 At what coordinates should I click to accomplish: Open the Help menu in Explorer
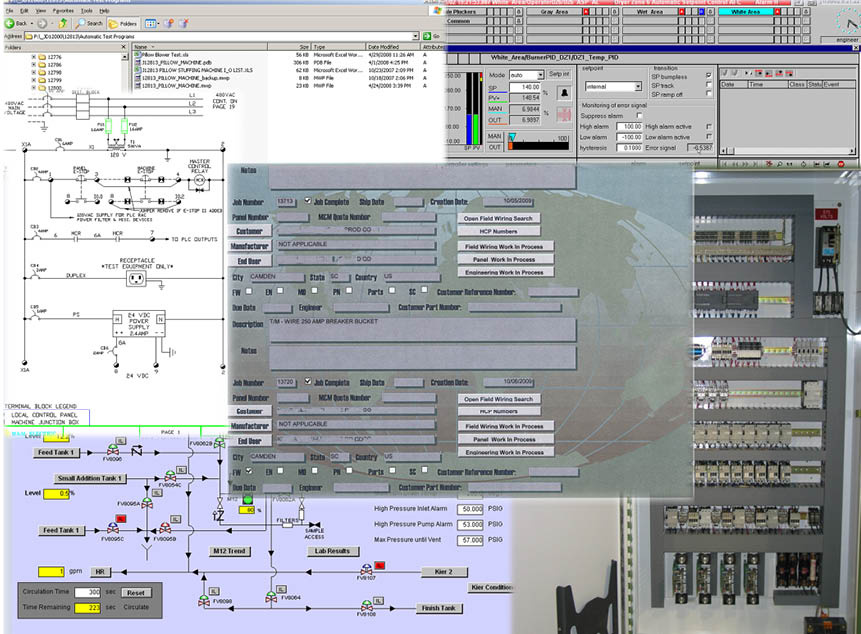coord(104,11)
